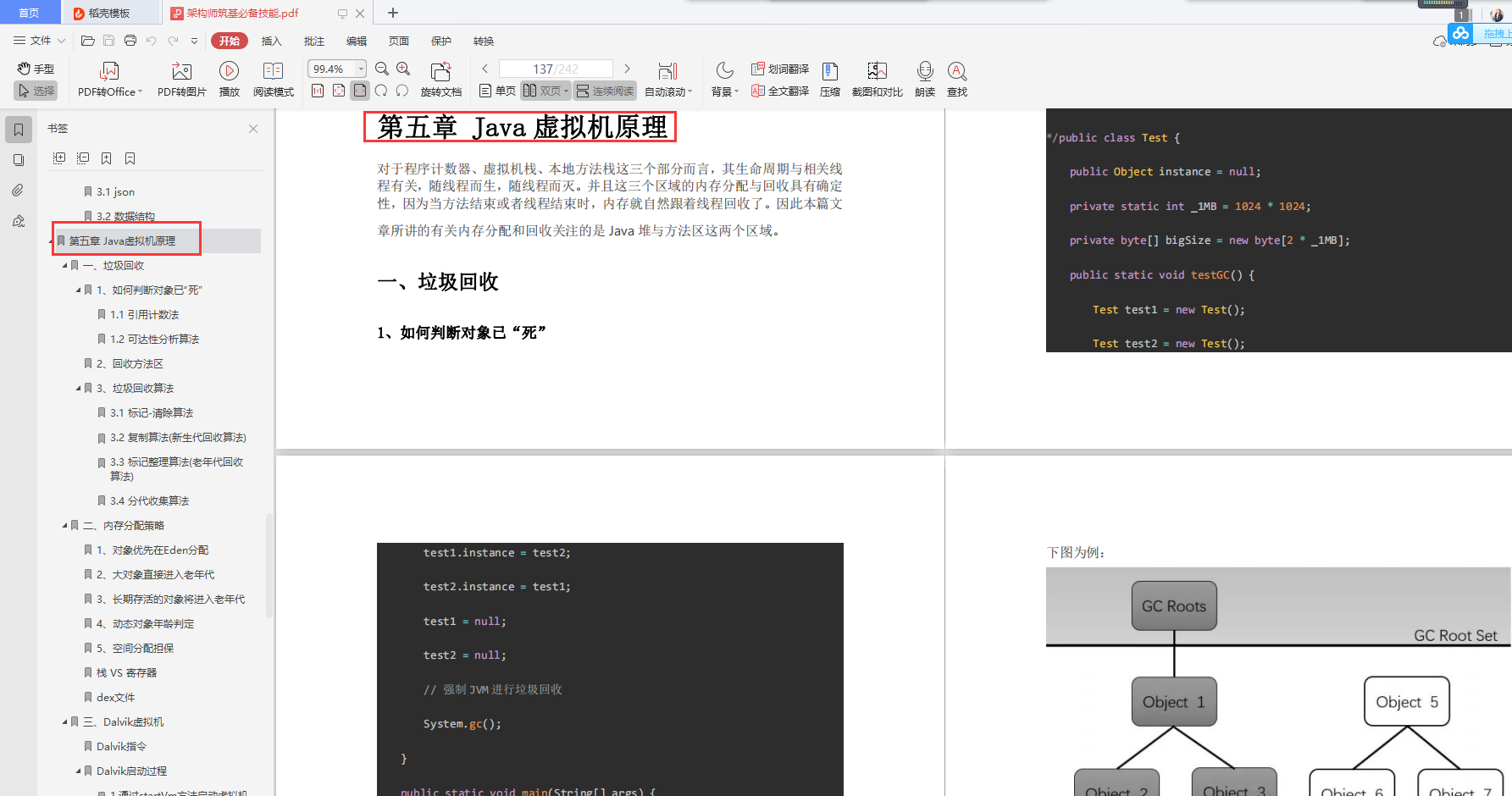The image size is (1512, 796).
Task: Collapse 3、垃圾回收算法 node
Action: click(x=78, y=389)
